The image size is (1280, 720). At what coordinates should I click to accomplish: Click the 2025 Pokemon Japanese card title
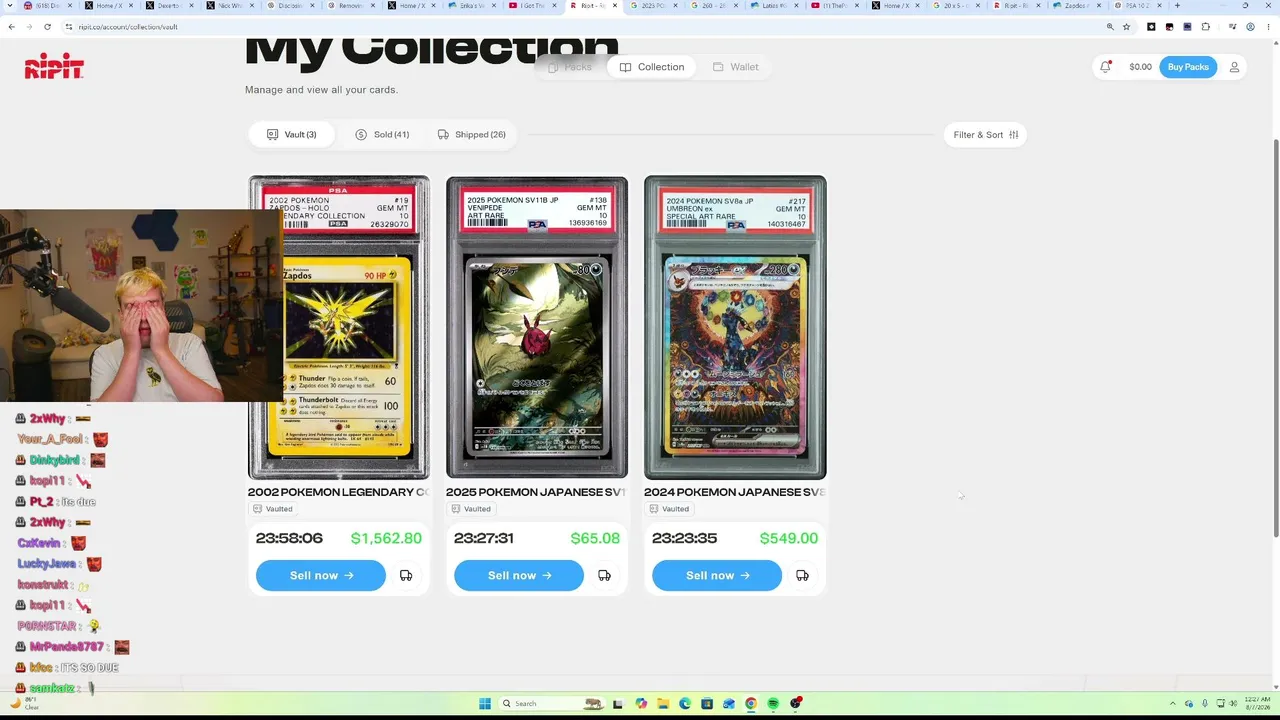point(536,492)
